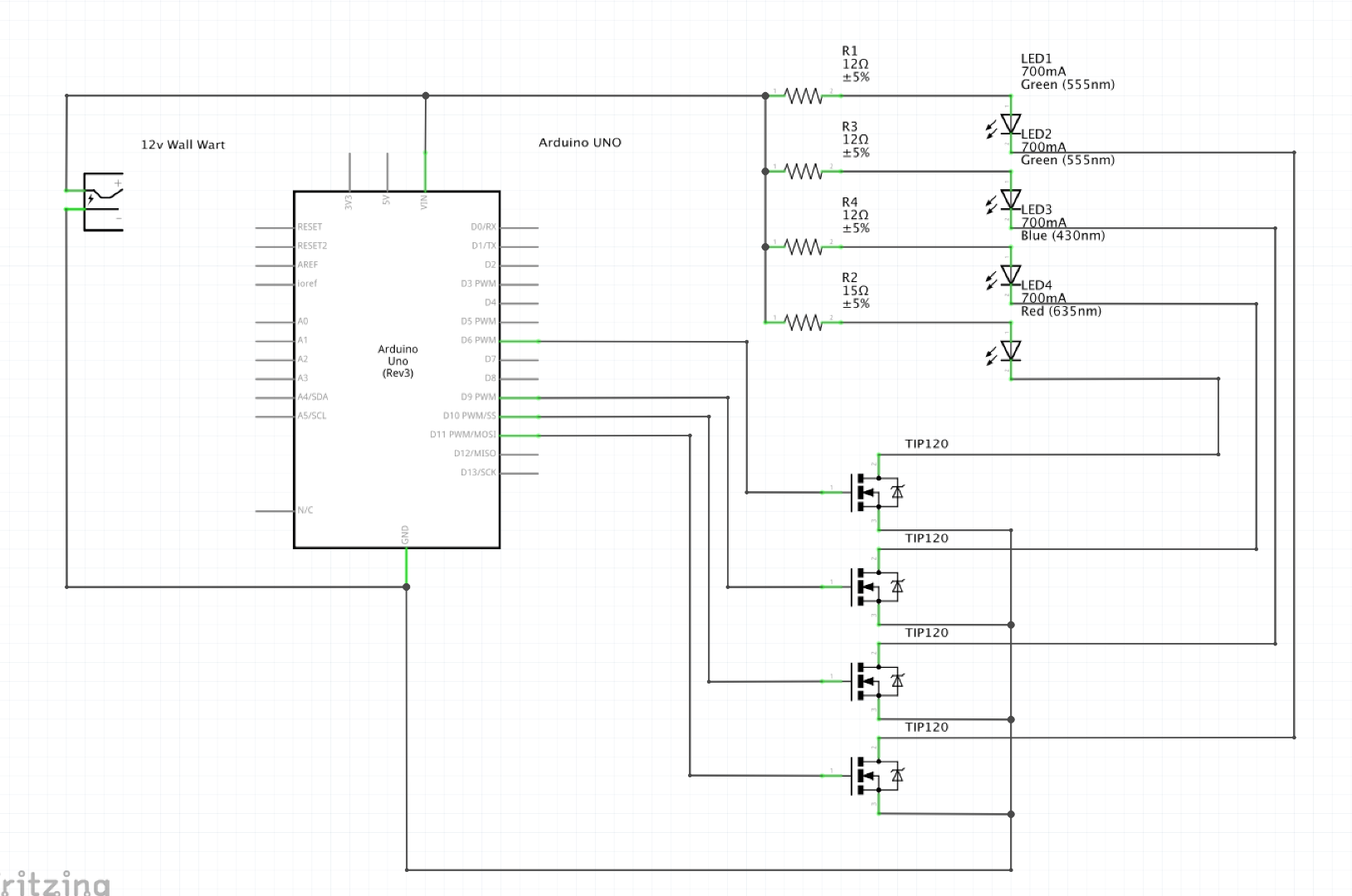
Task: Click the D11 PWM/MOSI pin label
Action: click(x=462, y=435)
